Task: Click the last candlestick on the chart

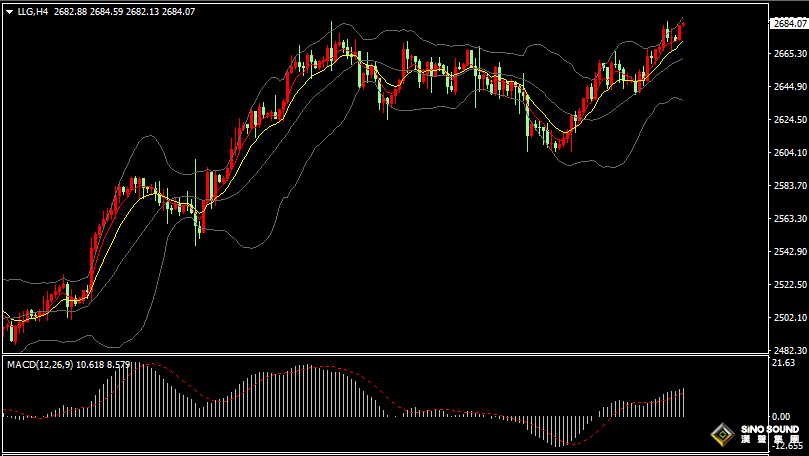Action: [682, 30]
